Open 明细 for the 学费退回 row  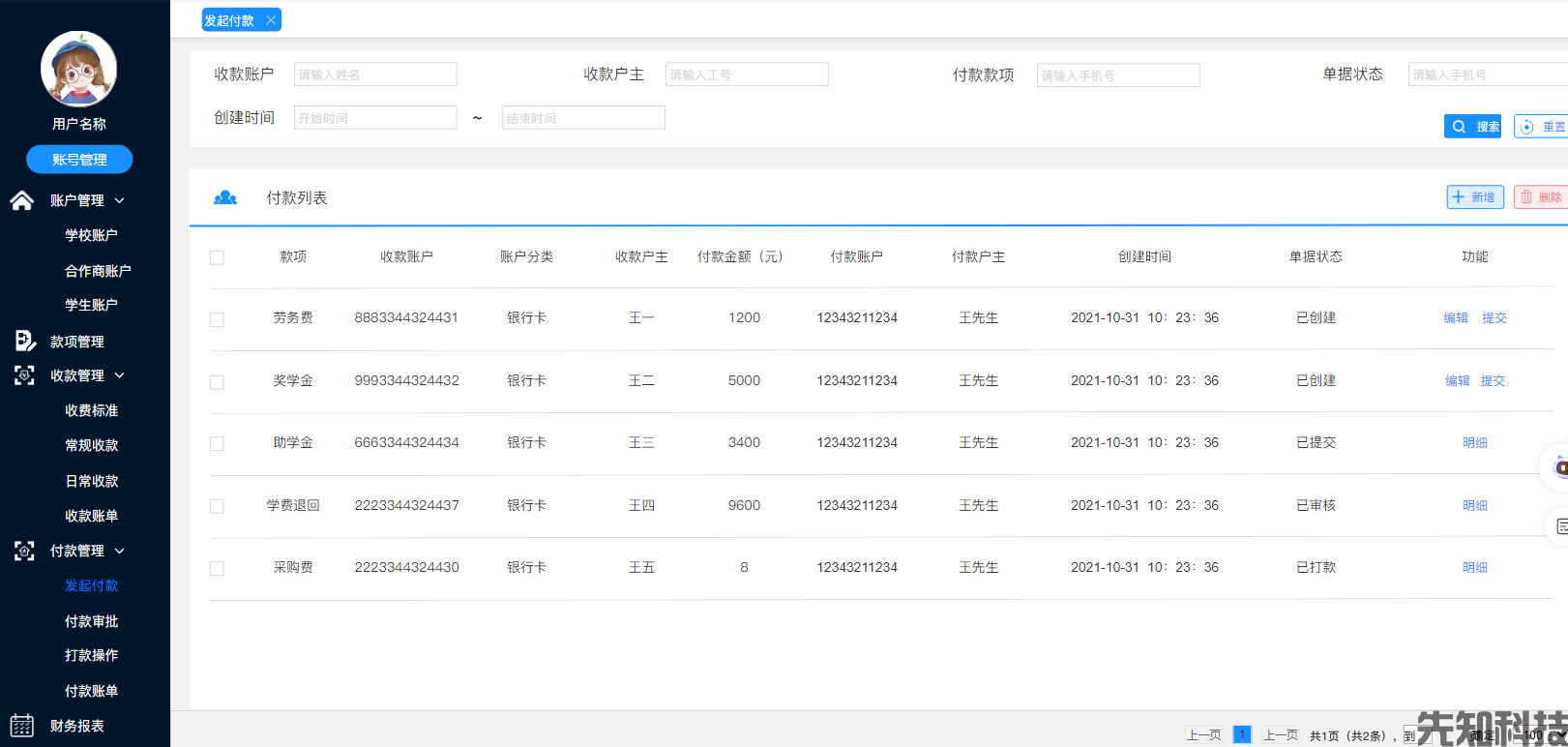[1475, 505]
